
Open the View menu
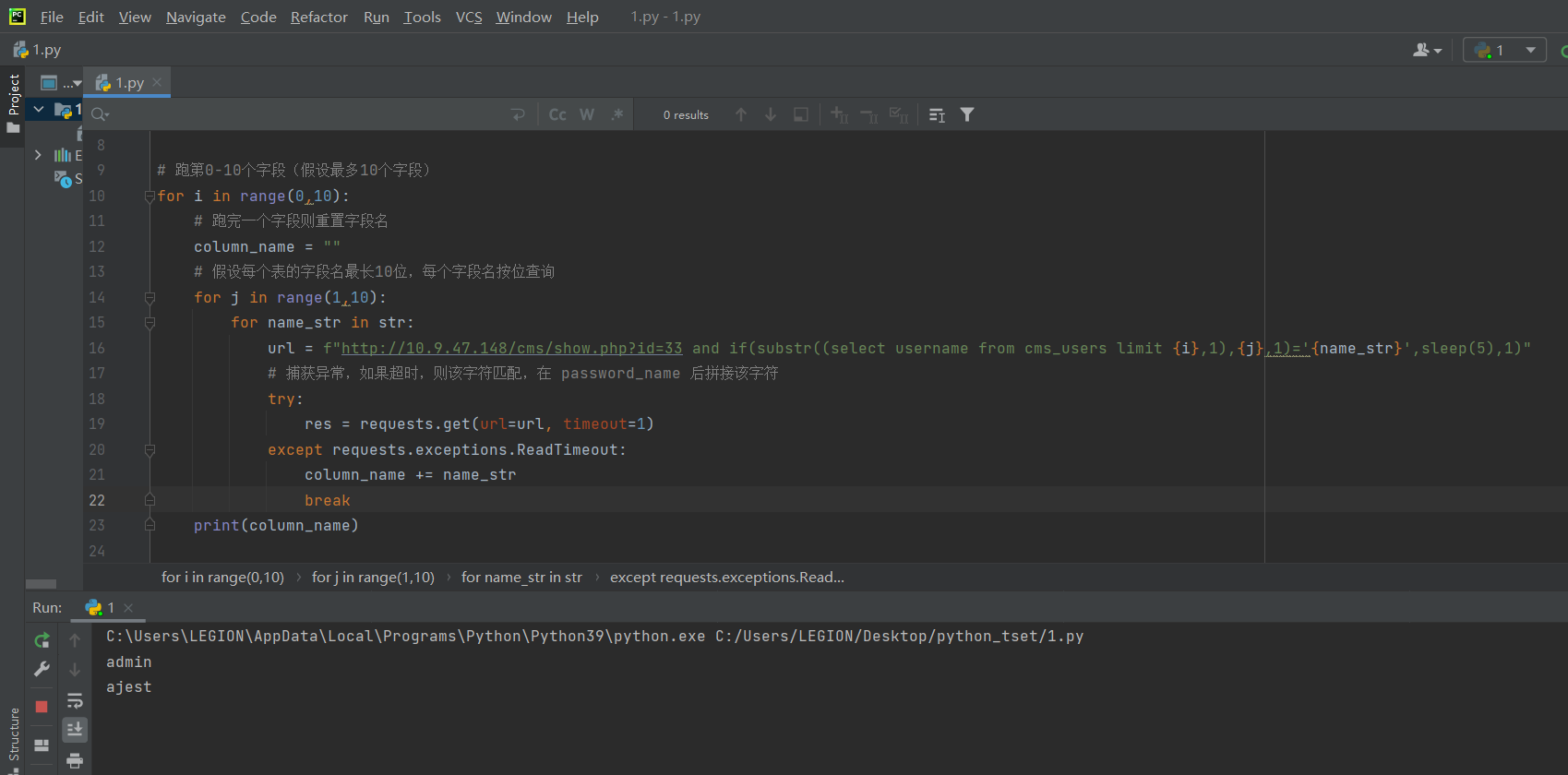tap(135, 17)
